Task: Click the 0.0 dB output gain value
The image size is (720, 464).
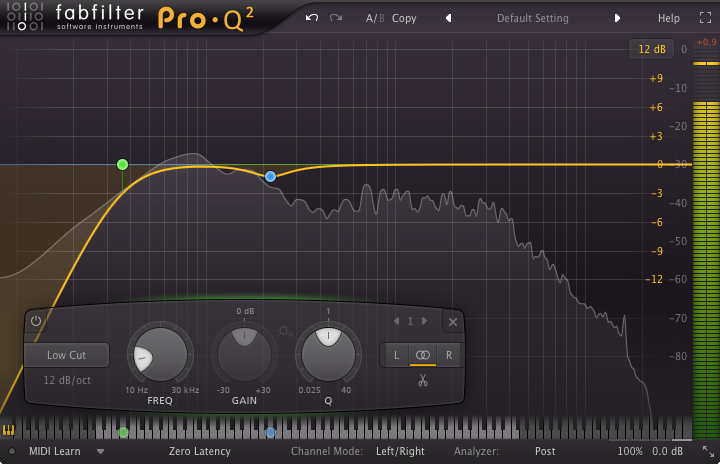Action: (x=667, y=451)
